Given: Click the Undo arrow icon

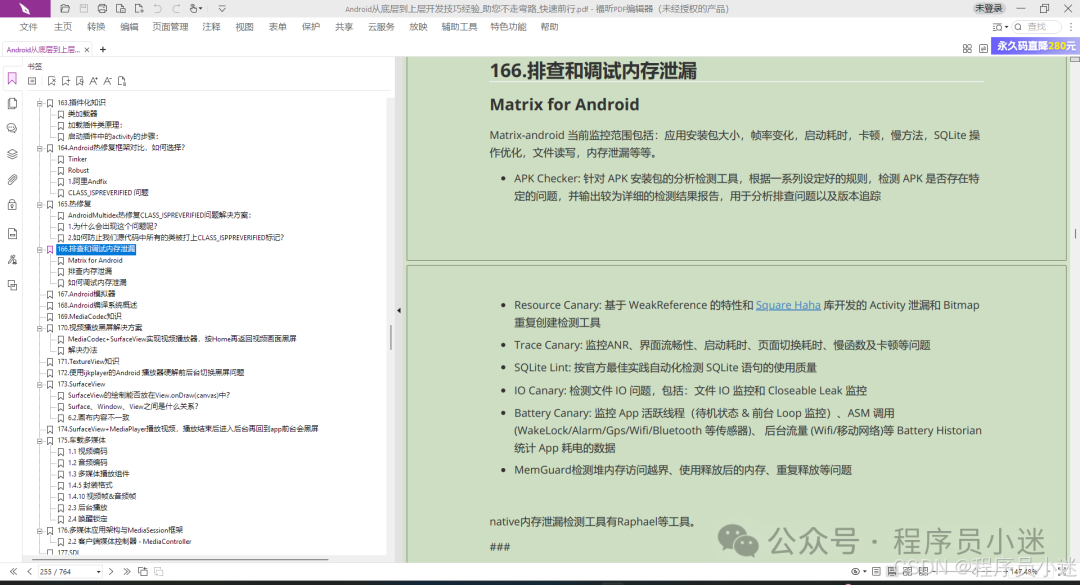Looking at the screenshot, I should click(158, 9).
